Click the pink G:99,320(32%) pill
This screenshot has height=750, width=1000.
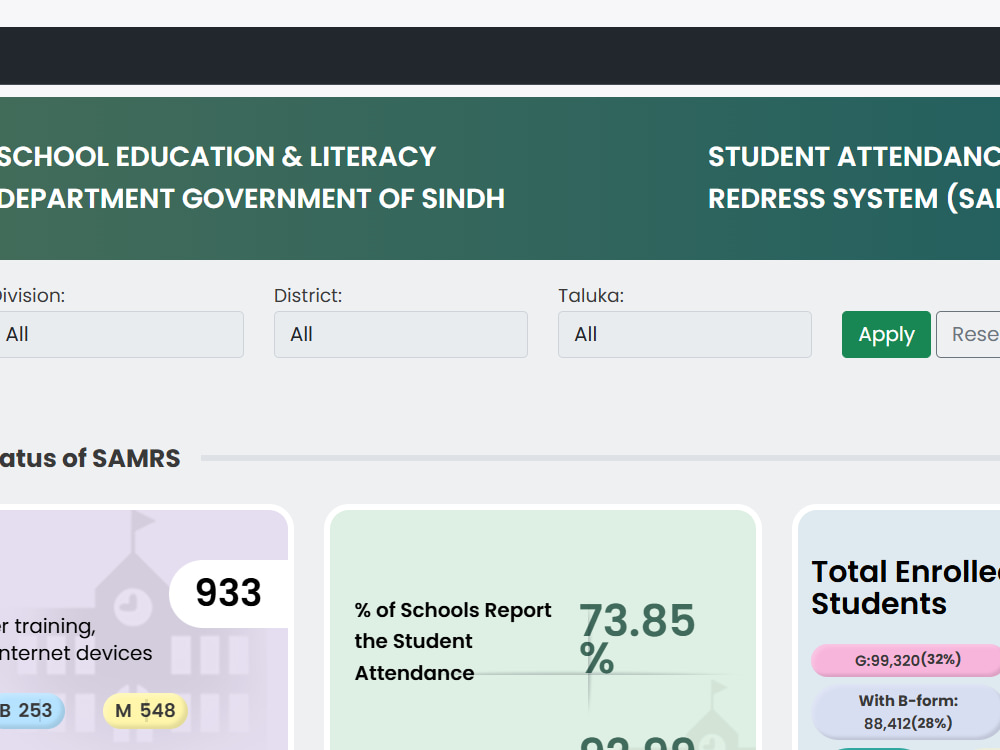pos(906,659)
